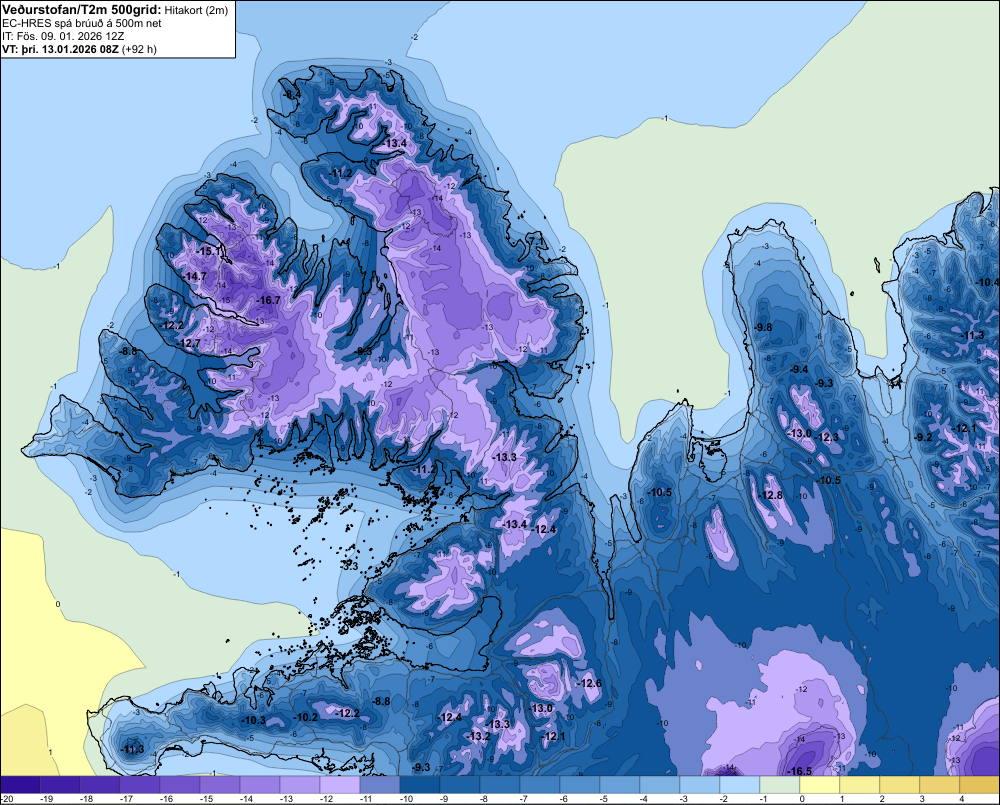Click the valid time 'VT: þri. 13.01.2026 08Z'
Viewport: 1000px width, 805px height.
click(60, 49)
